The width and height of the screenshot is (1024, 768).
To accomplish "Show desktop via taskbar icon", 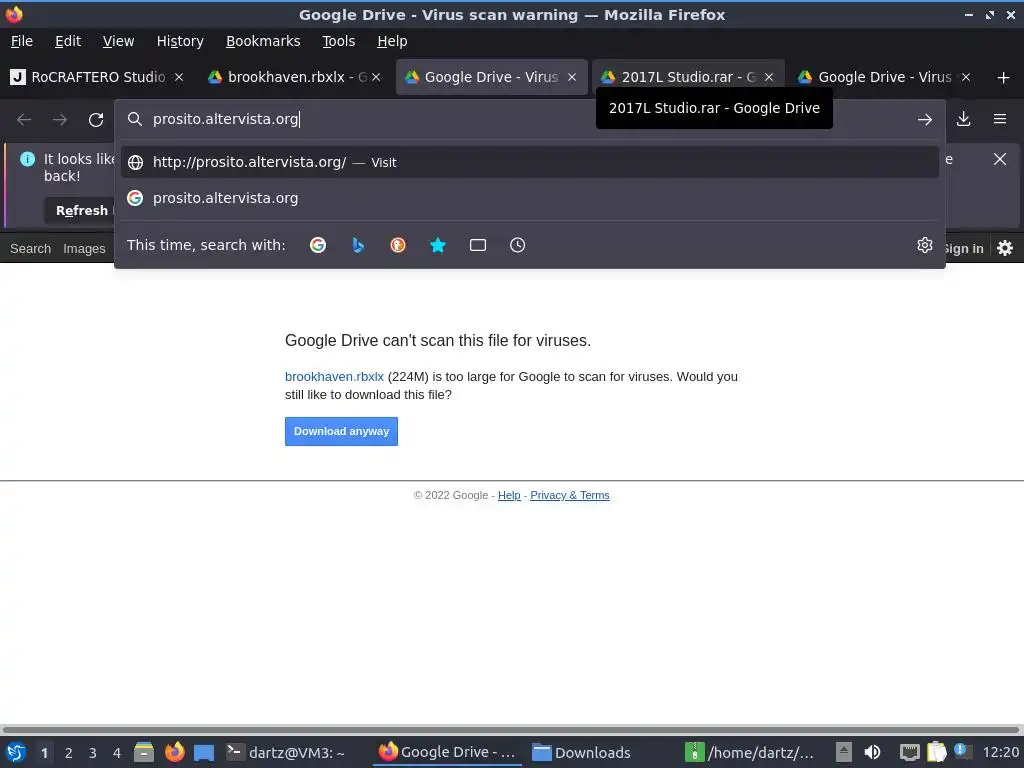I will 204,752.
